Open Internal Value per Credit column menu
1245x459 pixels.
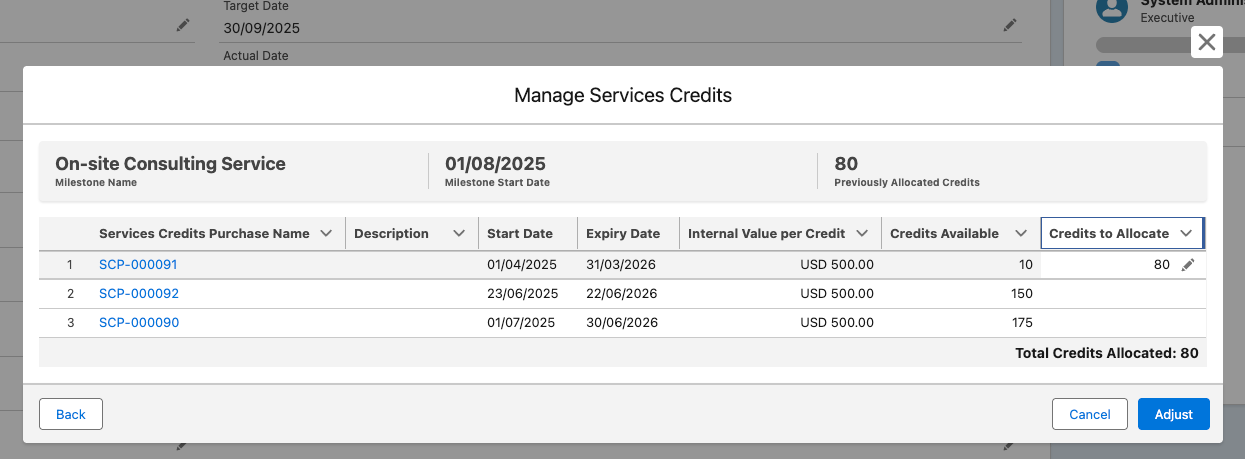click(x=862, y=234)
